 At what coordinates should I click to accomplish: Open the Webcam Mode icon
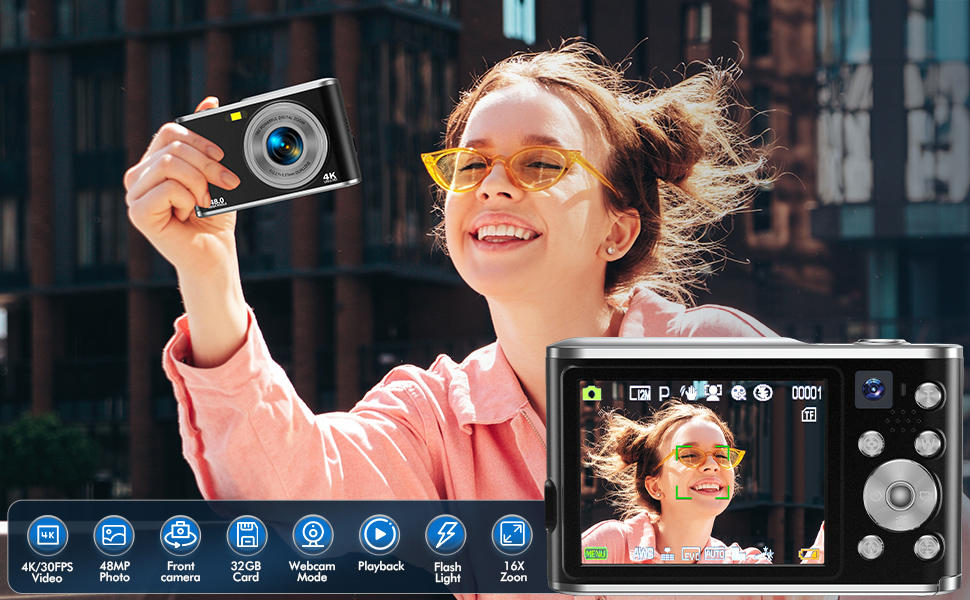coord(313,536)
